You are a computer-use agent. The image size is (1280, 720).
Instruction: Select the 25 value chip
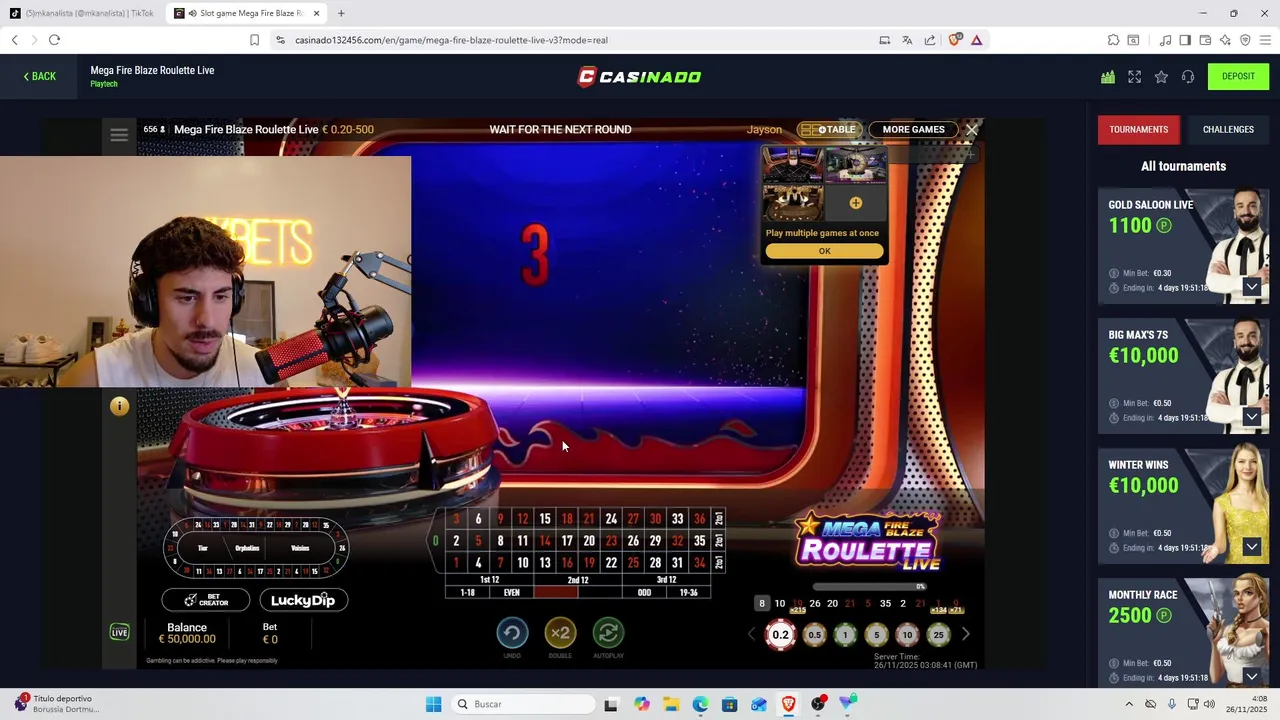coord(938,635)
